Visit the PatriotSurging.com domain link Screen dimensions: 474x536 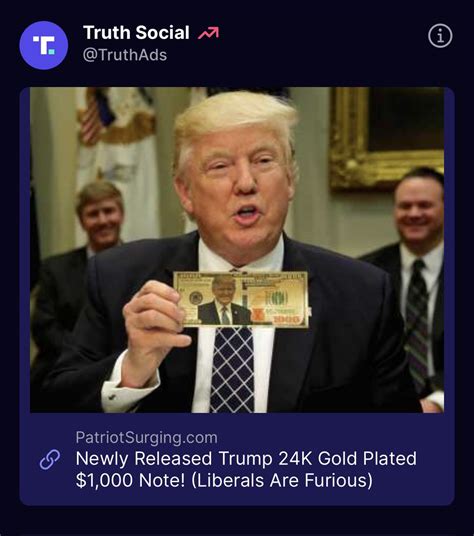(147, 438)
